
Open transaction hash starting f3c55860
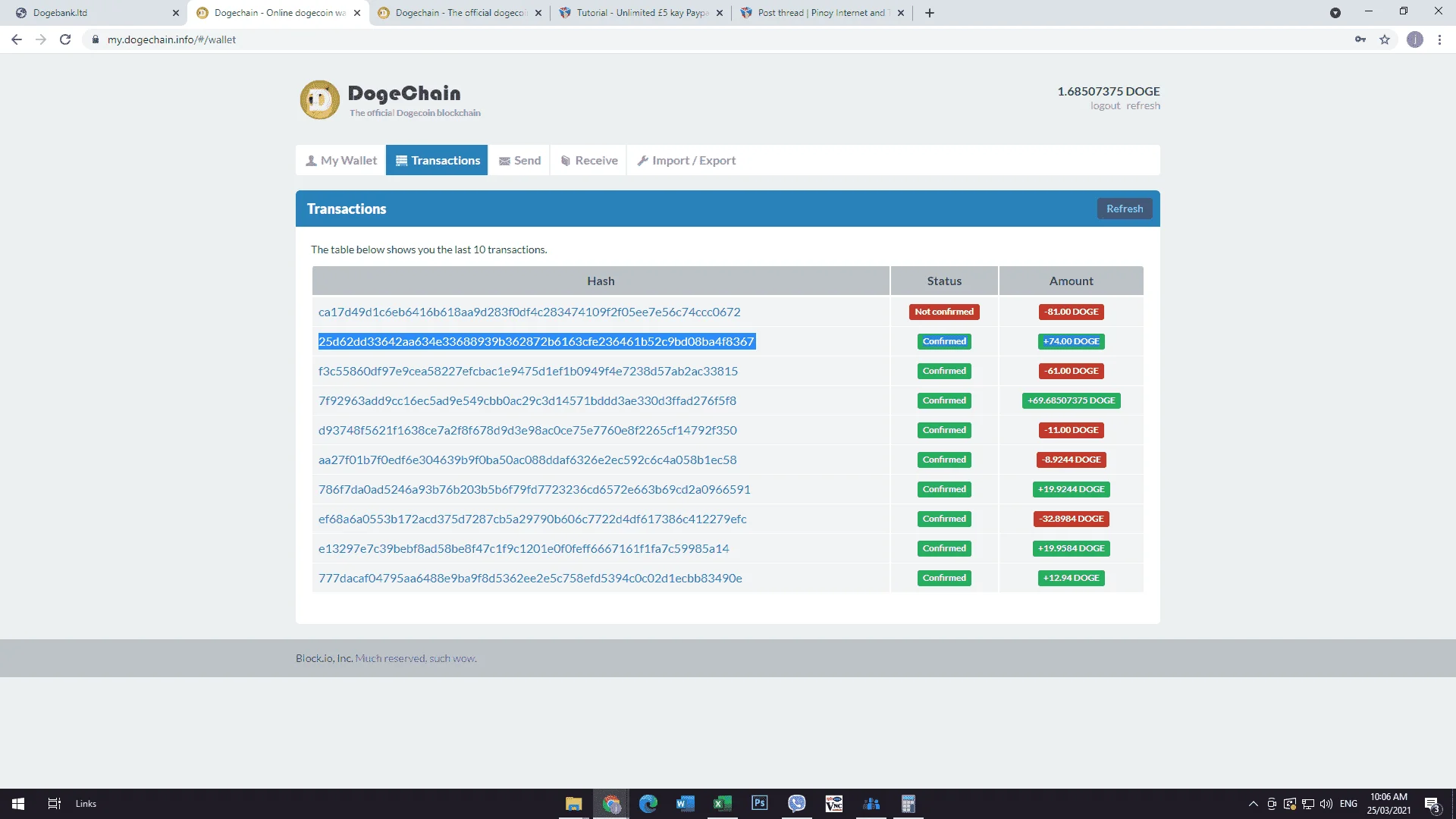pyautogui.click(x=528, y=371)
